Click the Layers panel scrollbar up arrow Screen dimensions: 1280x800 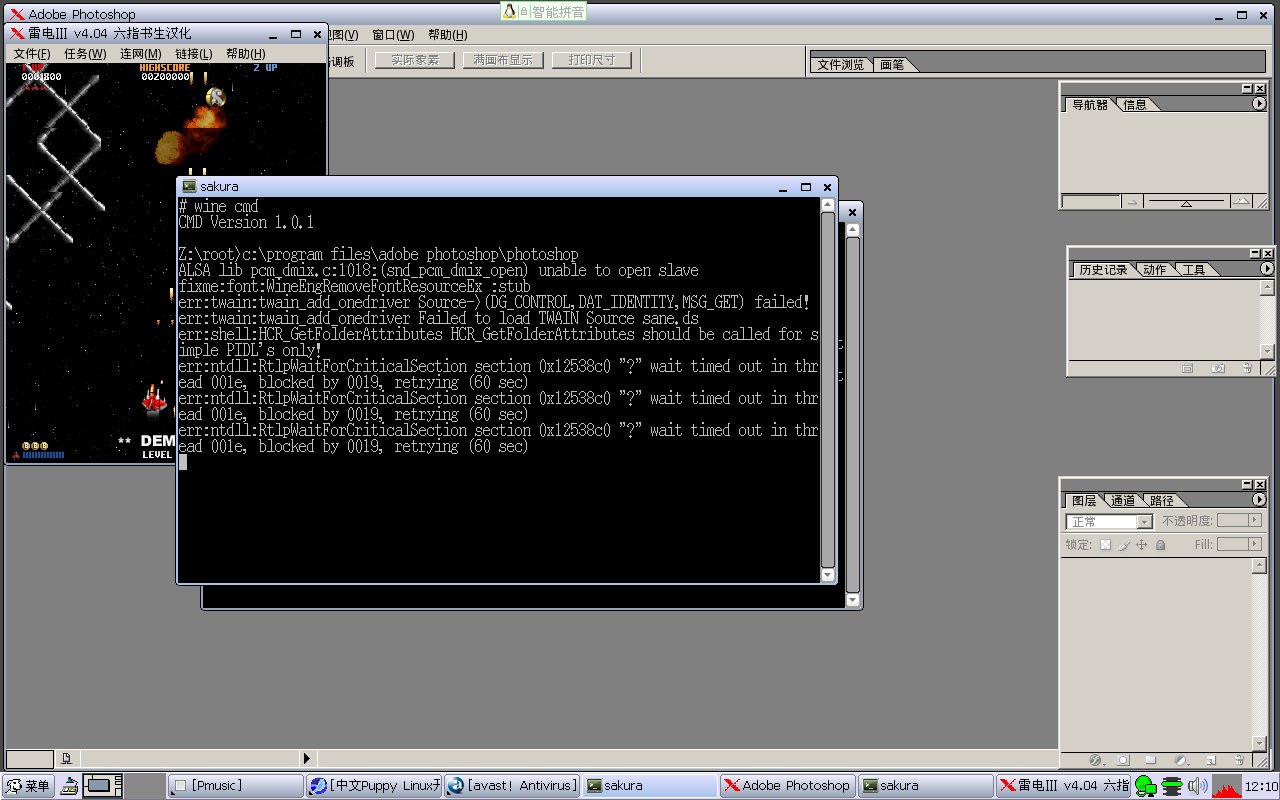[1259, 566]
